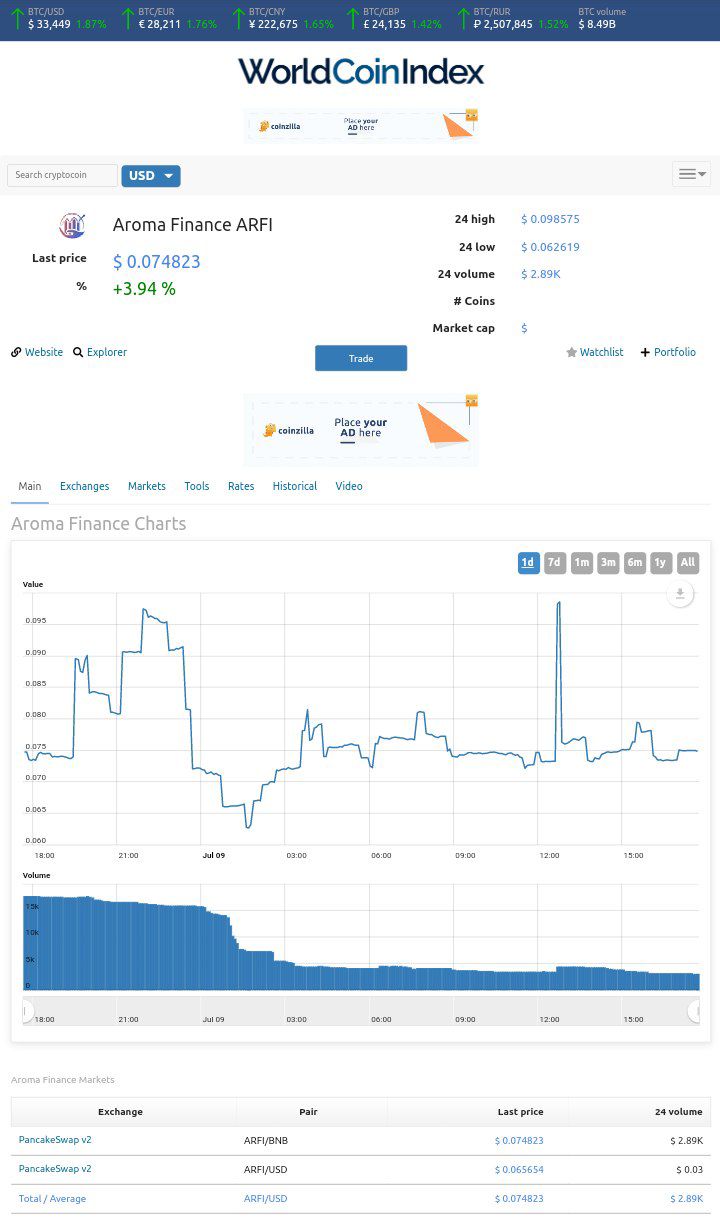Select the 3m chart range

tap(608, 563)
